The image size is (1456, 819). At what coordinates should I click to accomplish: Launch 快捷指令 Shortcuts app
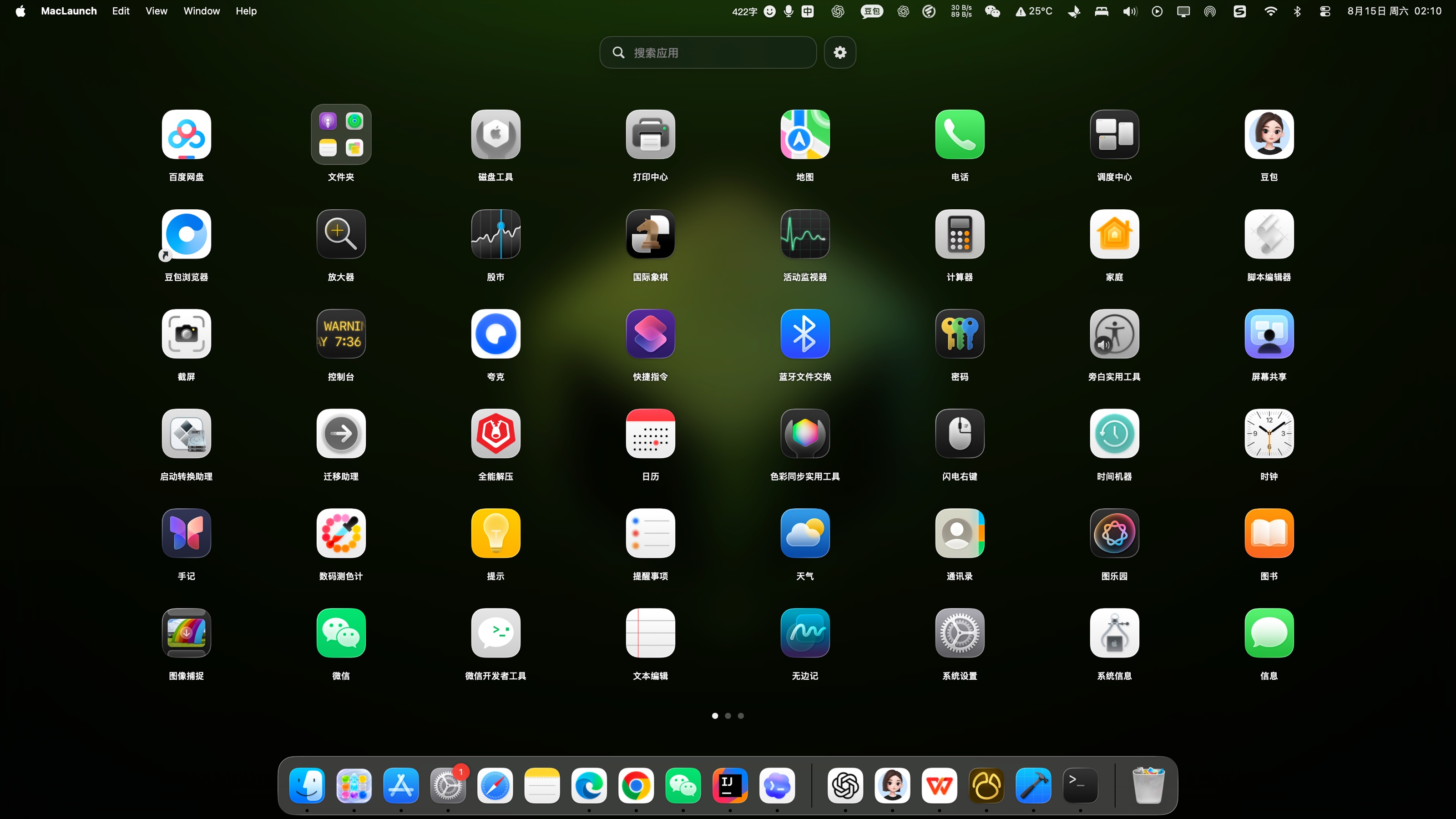tap(650, 334)
